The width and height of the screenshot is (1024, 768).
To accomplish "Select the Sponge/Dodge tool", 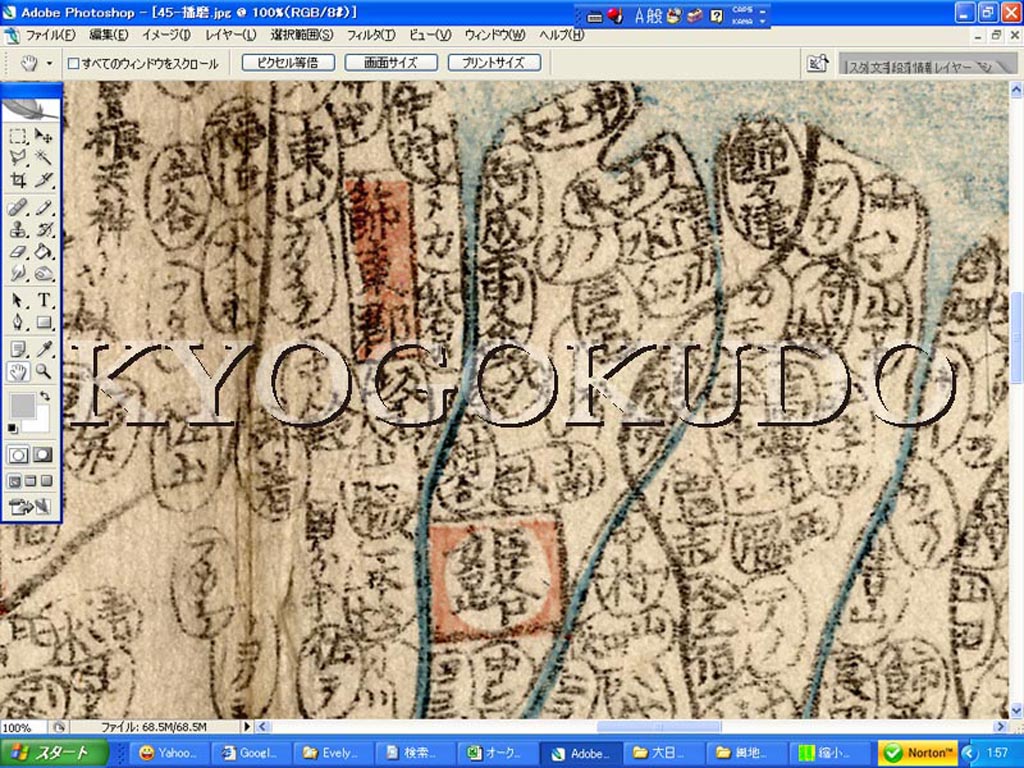I will coord(43,273).
